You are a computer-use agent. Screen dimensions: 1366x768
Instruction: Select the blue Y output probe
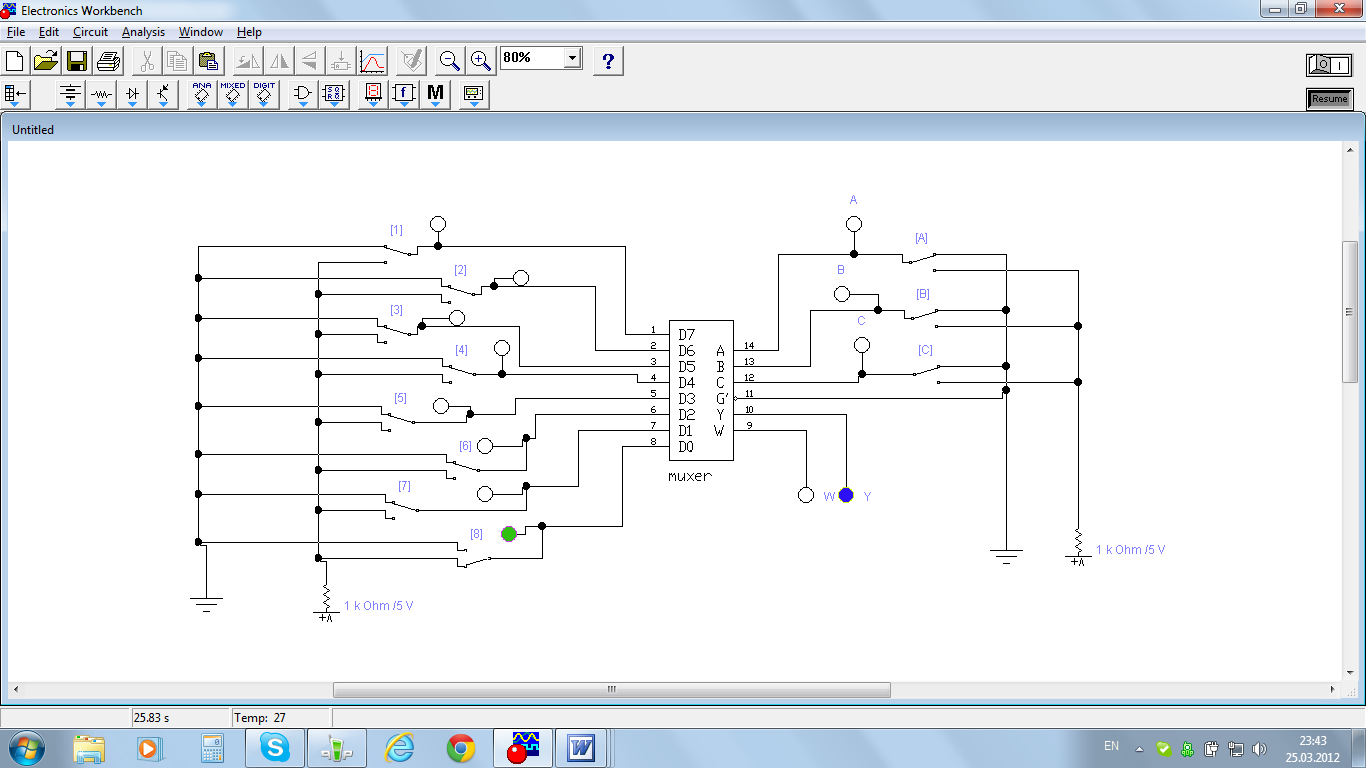[847, 495]
